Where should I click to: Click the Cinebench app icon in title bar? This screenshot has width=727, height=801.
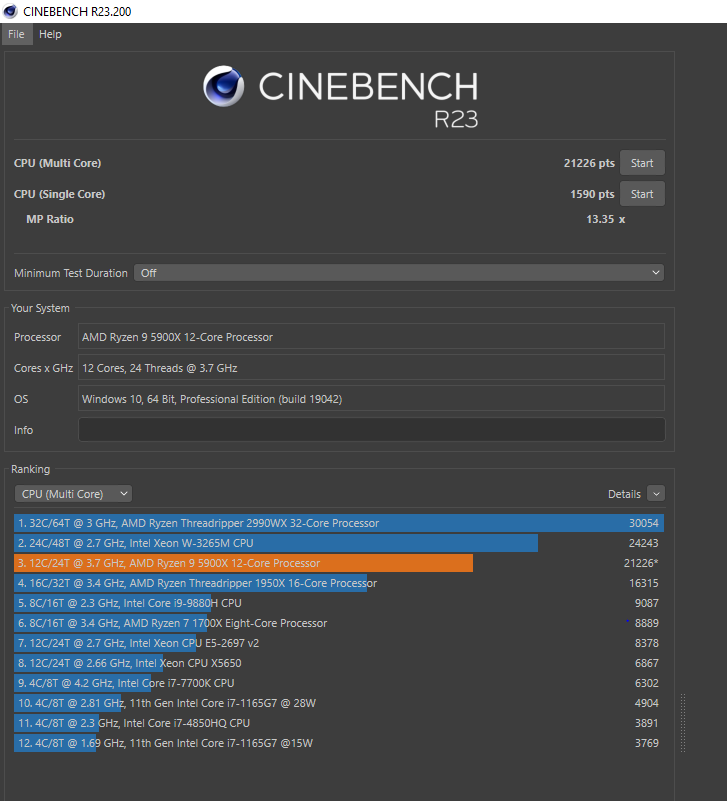(x=10, y=11)
